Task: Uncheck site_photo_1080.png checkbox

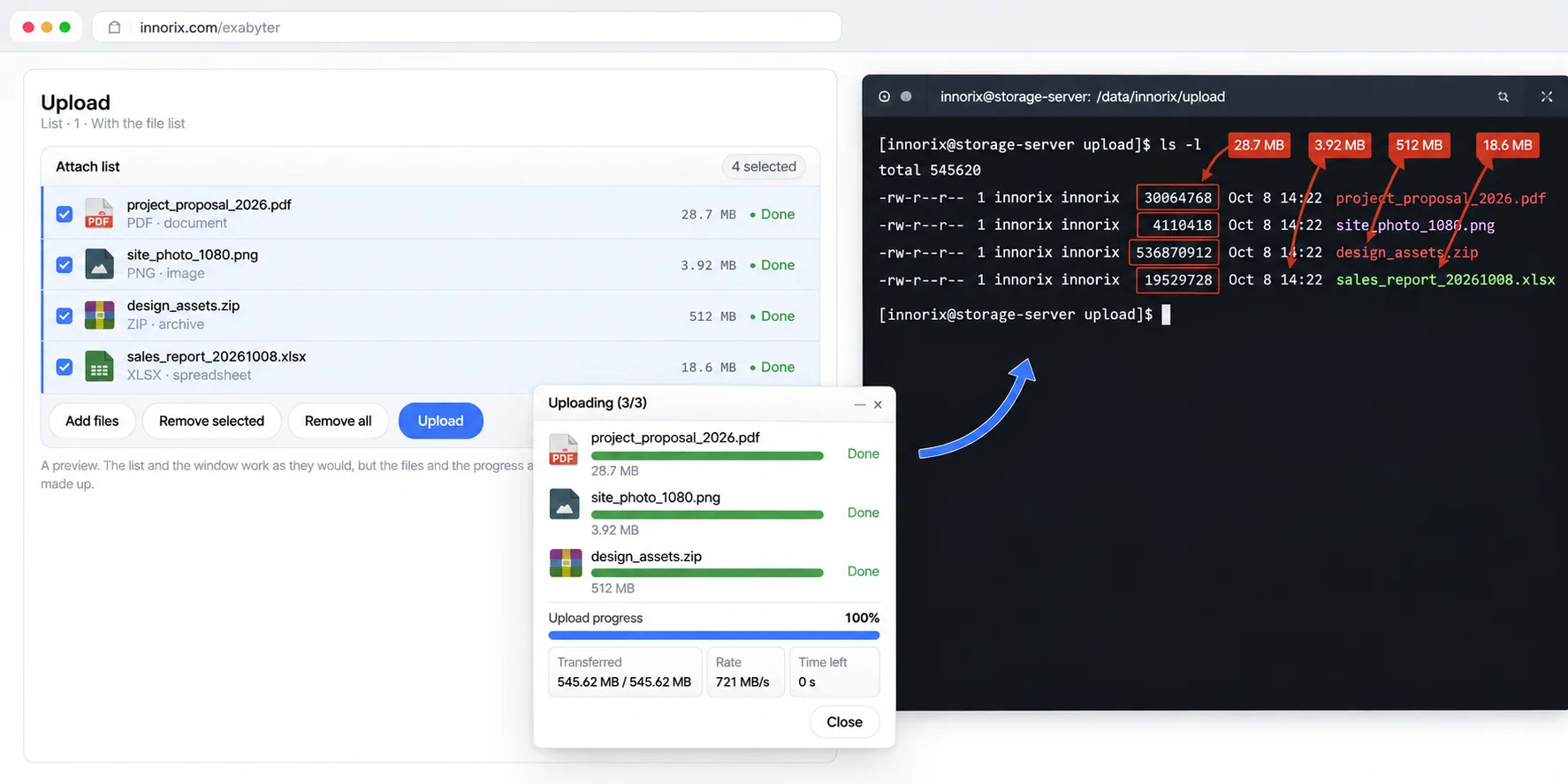Action: tap(65, 264)
